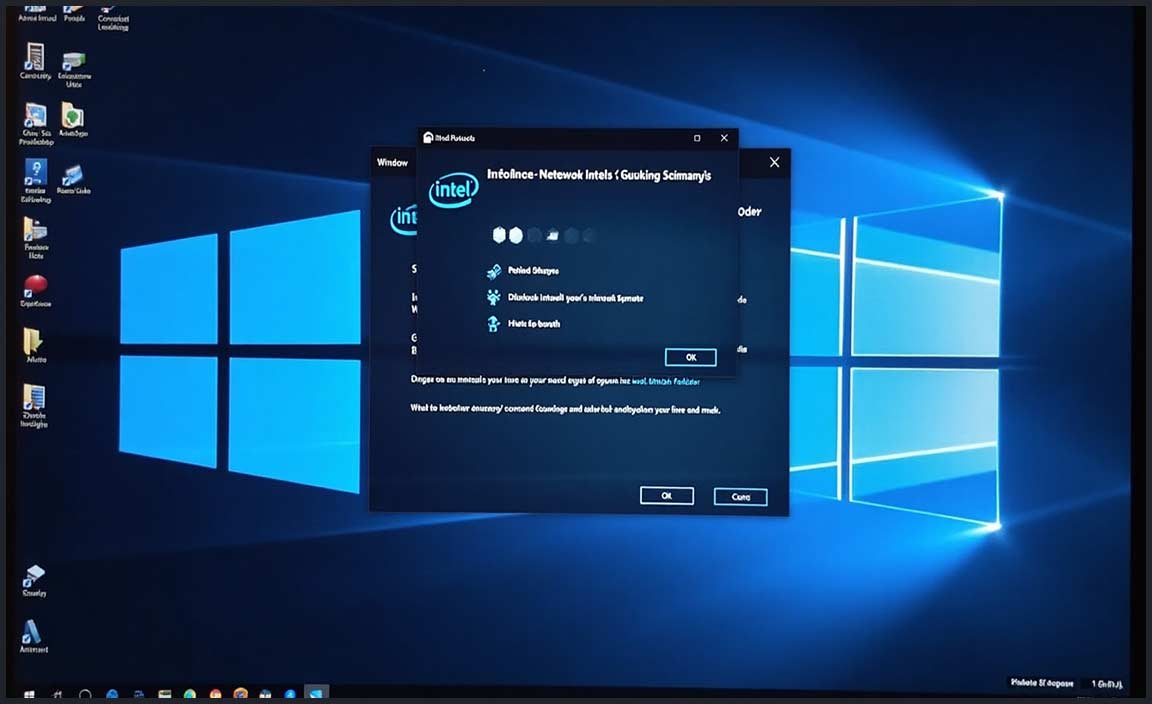Click the "Window" title text of the rear dialog
This screenshot has height=704, width=1152.
click(392, 162)
